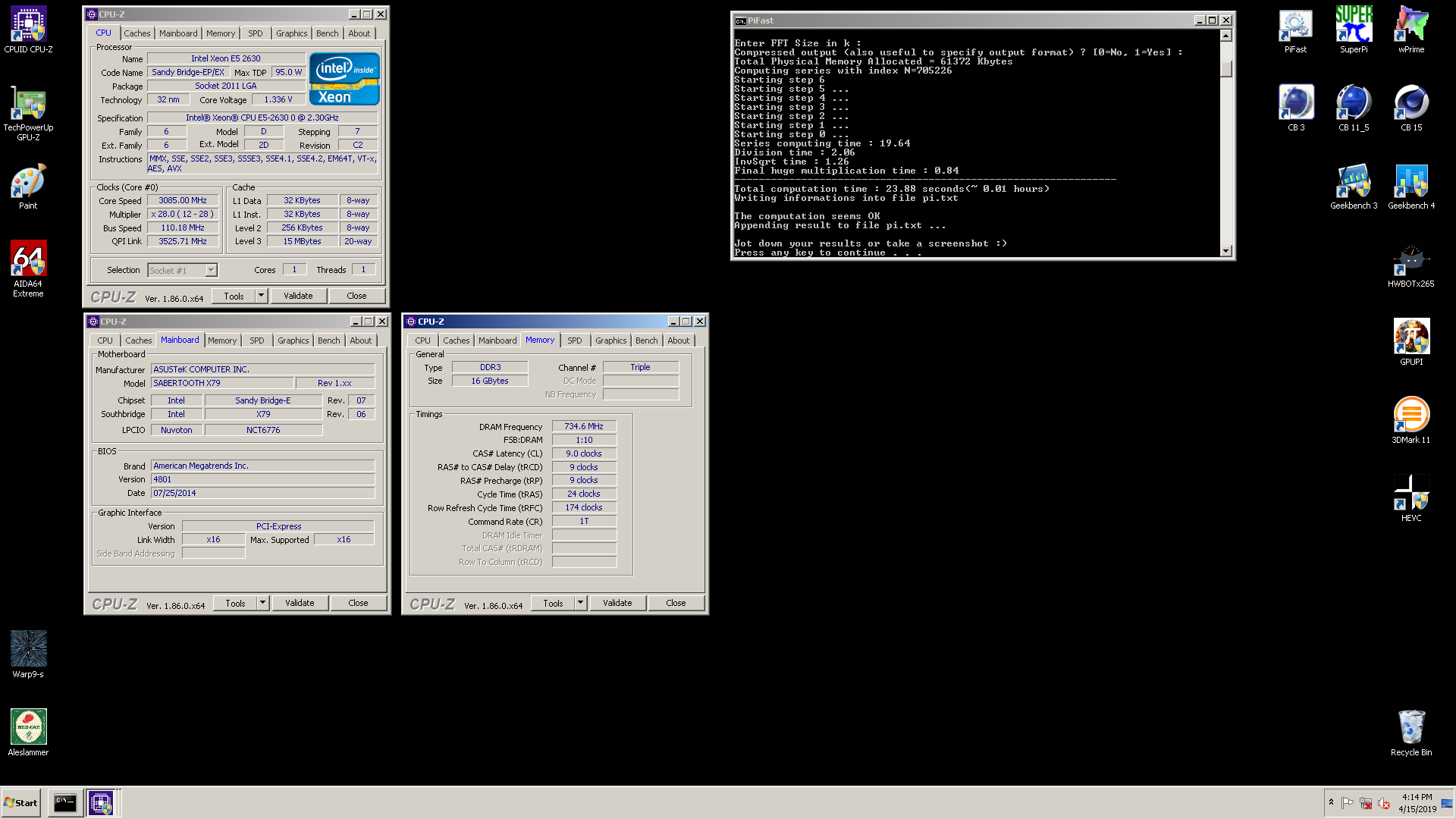The image size is (1456, 819).
Task: Click DRAM Frequency 734.6 MHz value
Action: pos(584,426)
